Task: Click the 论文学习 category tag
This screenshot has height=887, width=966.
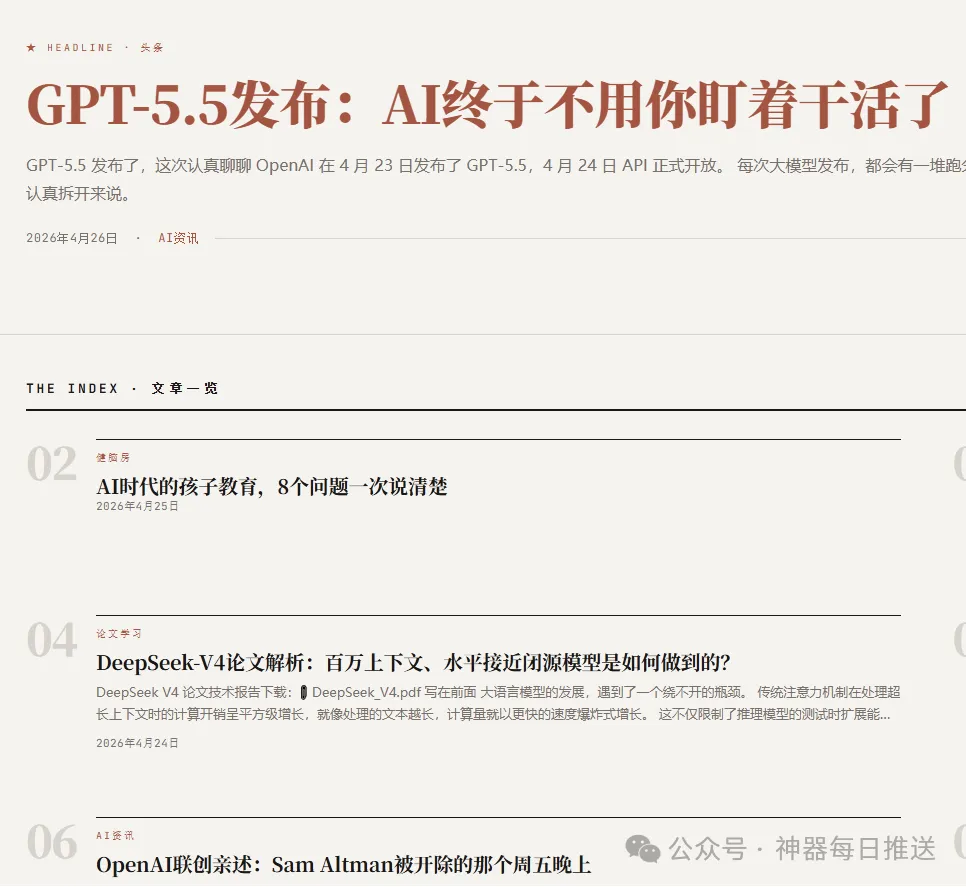Action: coord(119,633)
